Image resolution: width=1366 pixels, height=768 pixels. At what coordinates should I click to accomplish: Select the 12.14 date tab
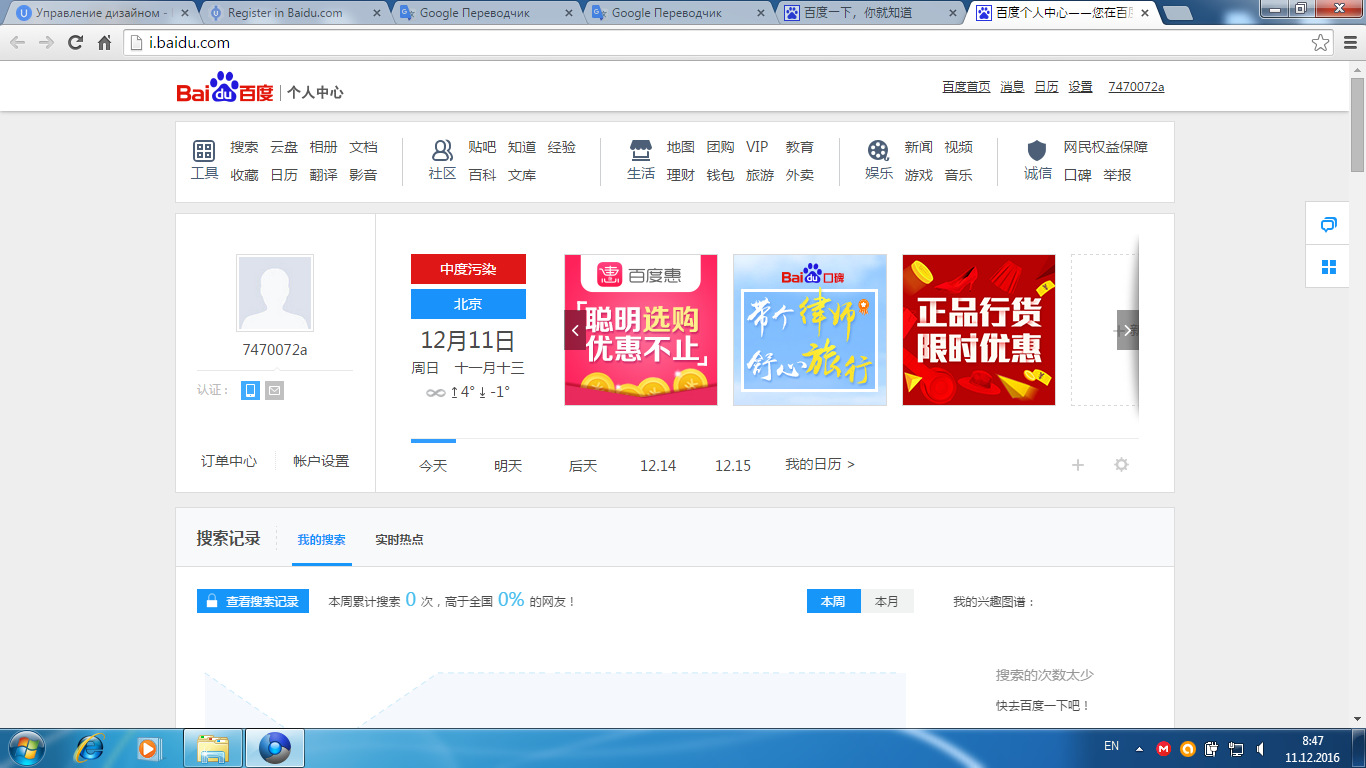point(658,466)
